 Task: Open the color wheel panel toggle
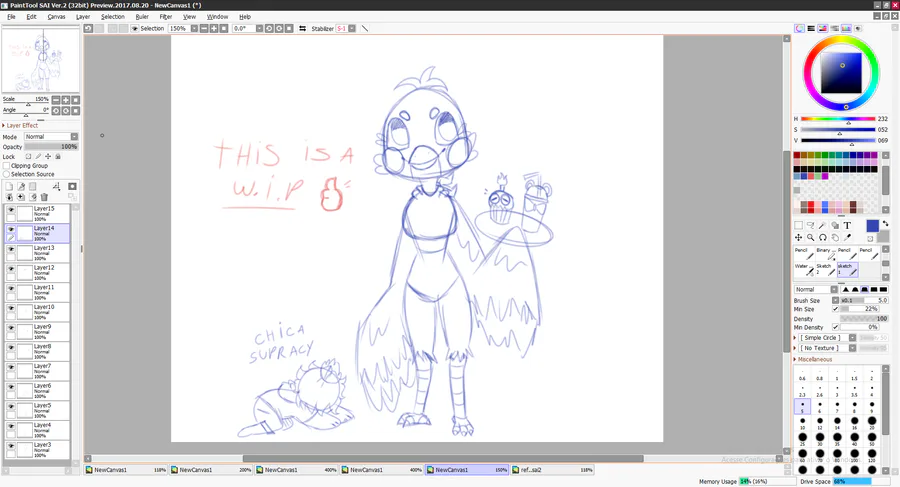tap(800, 28)
